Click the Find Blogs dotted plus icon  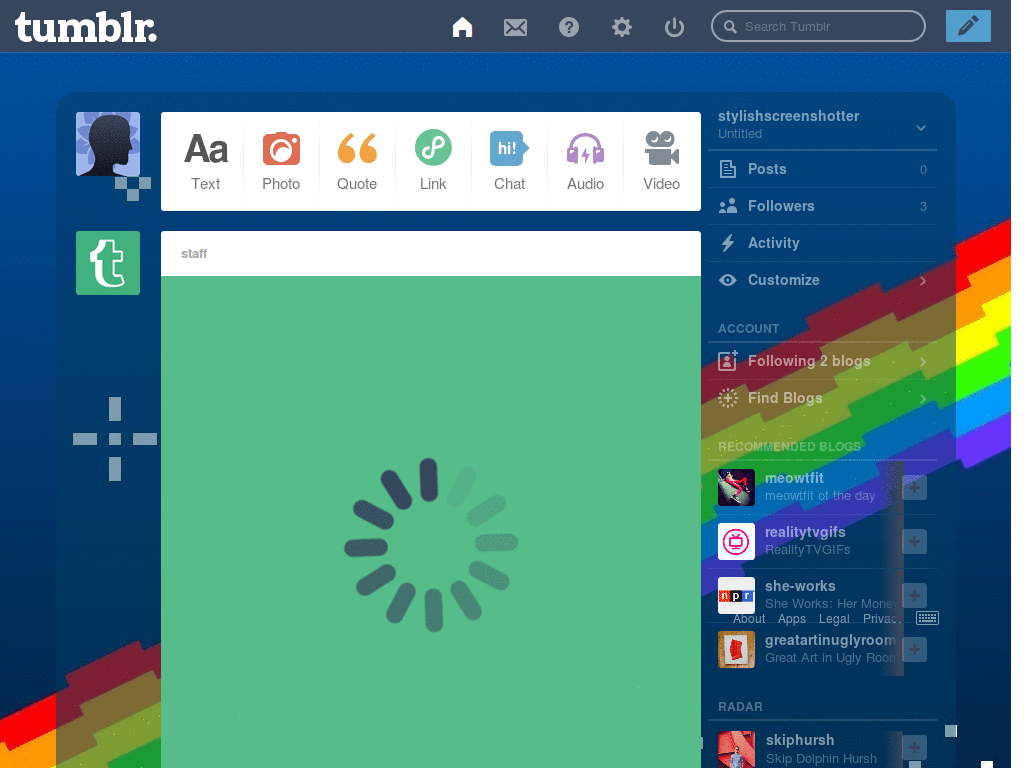pyautogui.click(x=728, y=398)
